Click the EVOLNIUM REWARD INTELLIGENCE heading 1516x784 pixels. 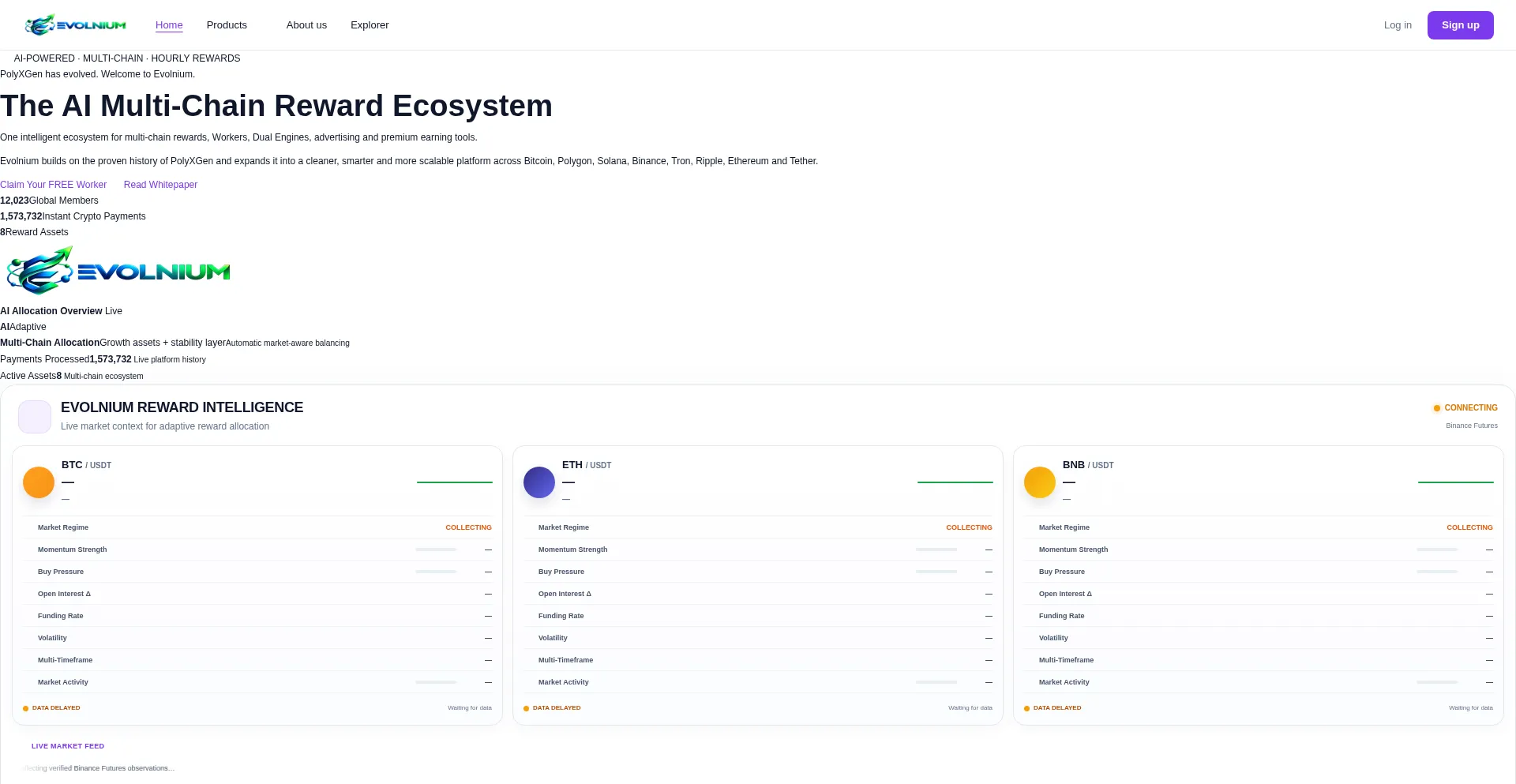click(x=182, y=407)
